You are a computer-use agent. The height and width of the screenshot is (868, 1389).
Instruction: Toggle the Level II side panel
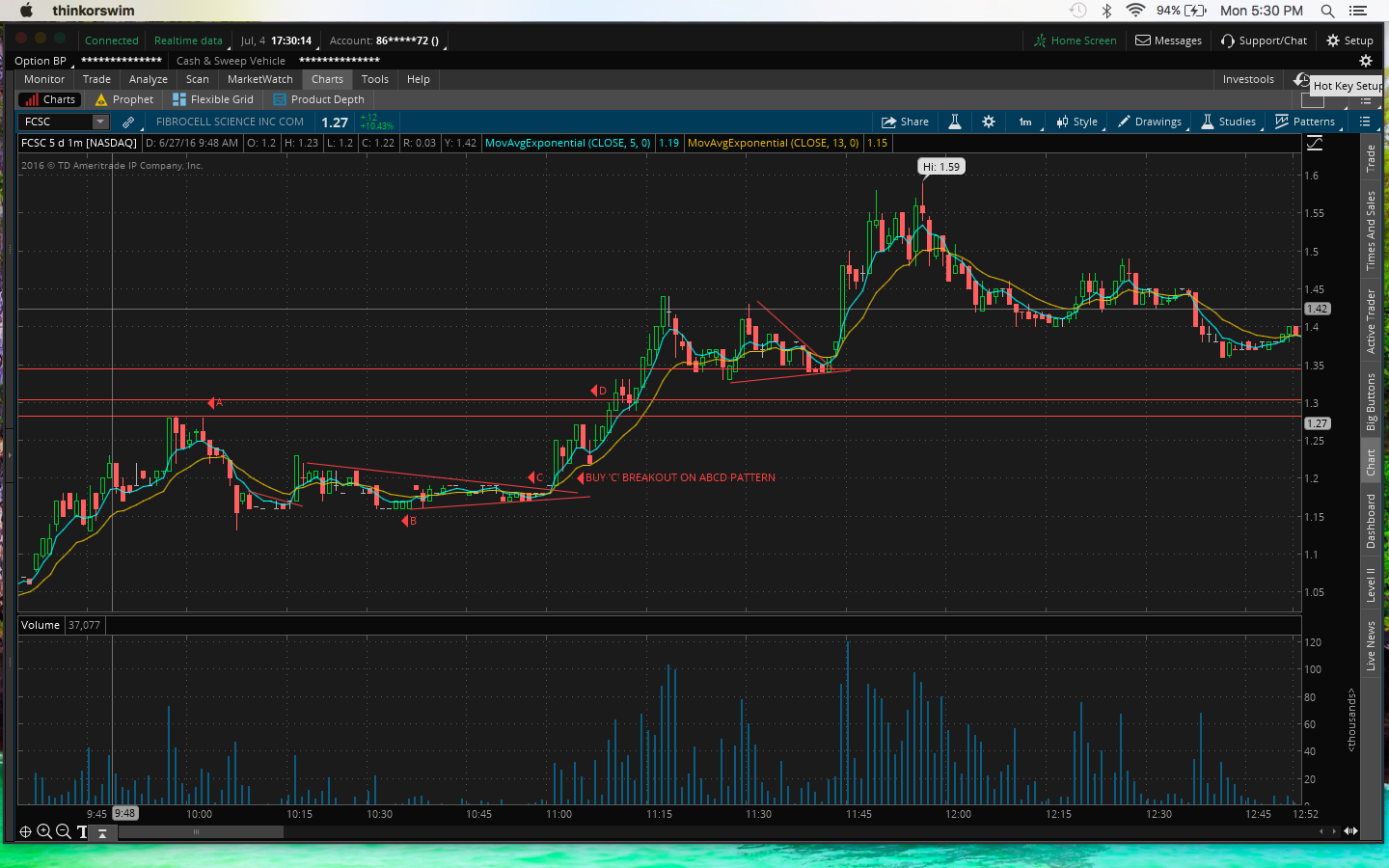tap(1371, 584)
